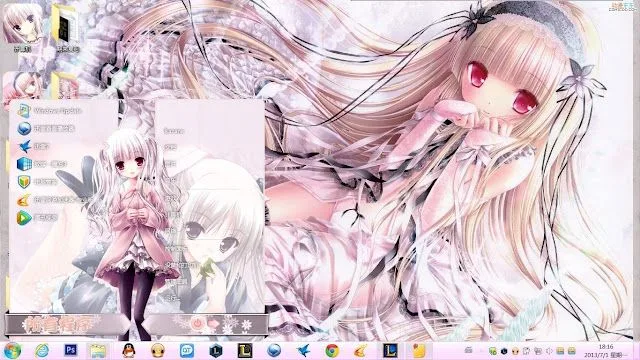Open the dark hexagon L icon on taskbar
The width and height of the screenshot is (640, 360).
point(216,351)
